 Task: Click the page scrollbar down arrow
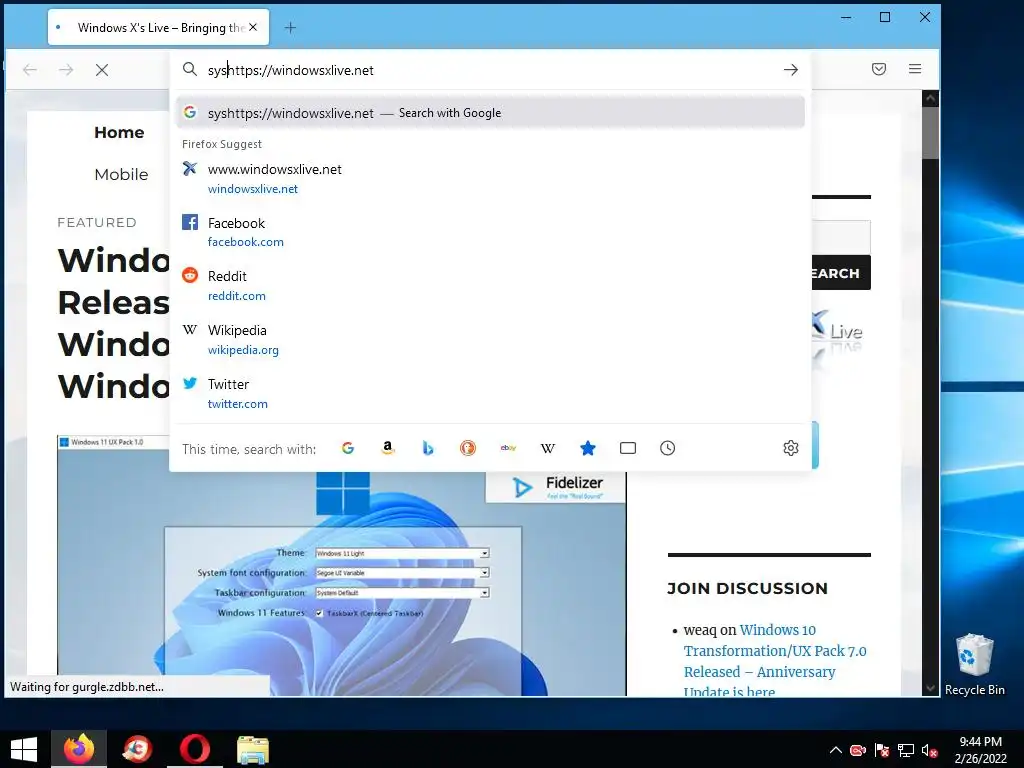(x=931, y=688)
